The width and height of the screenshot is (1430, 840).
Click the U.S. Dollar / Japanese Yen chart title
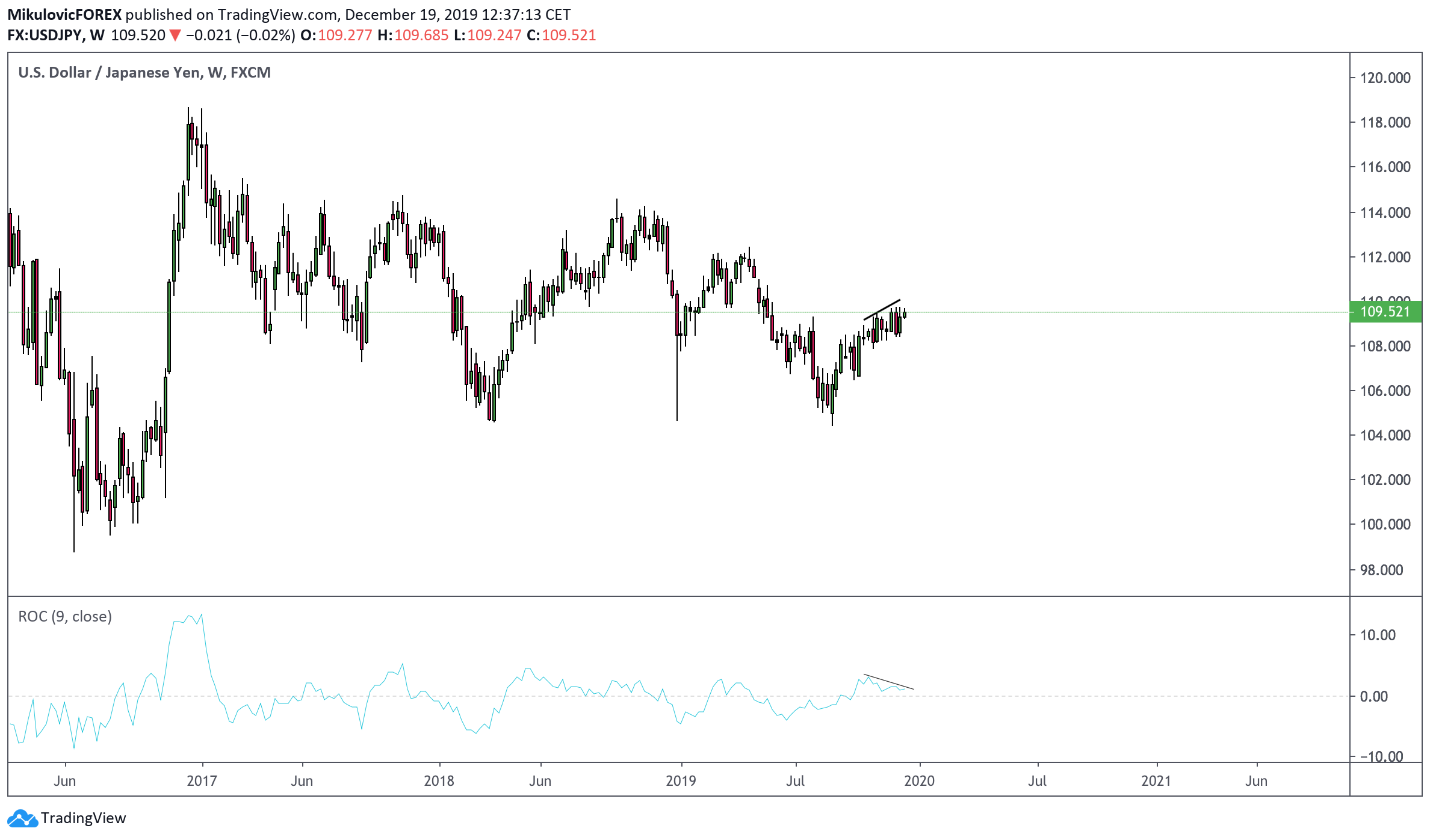pyautogui.click(x=144, y=72)
